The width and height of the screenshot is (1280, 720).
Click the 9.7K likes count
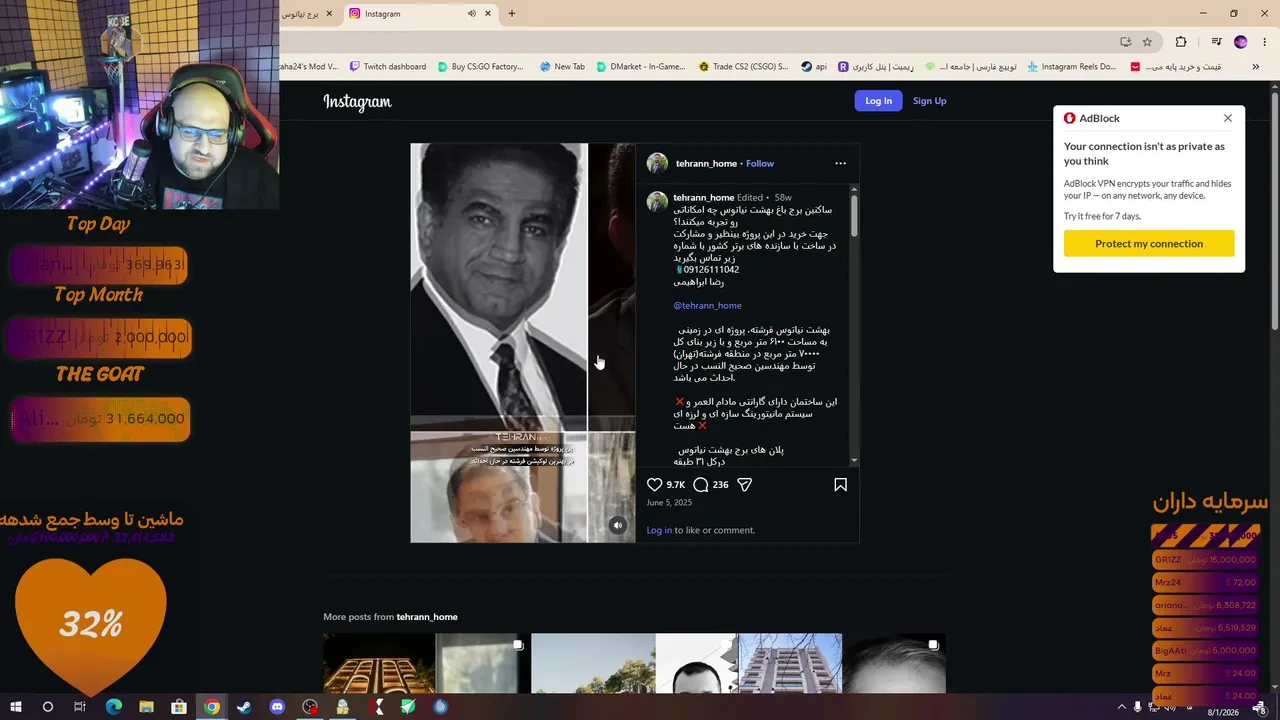676,485
